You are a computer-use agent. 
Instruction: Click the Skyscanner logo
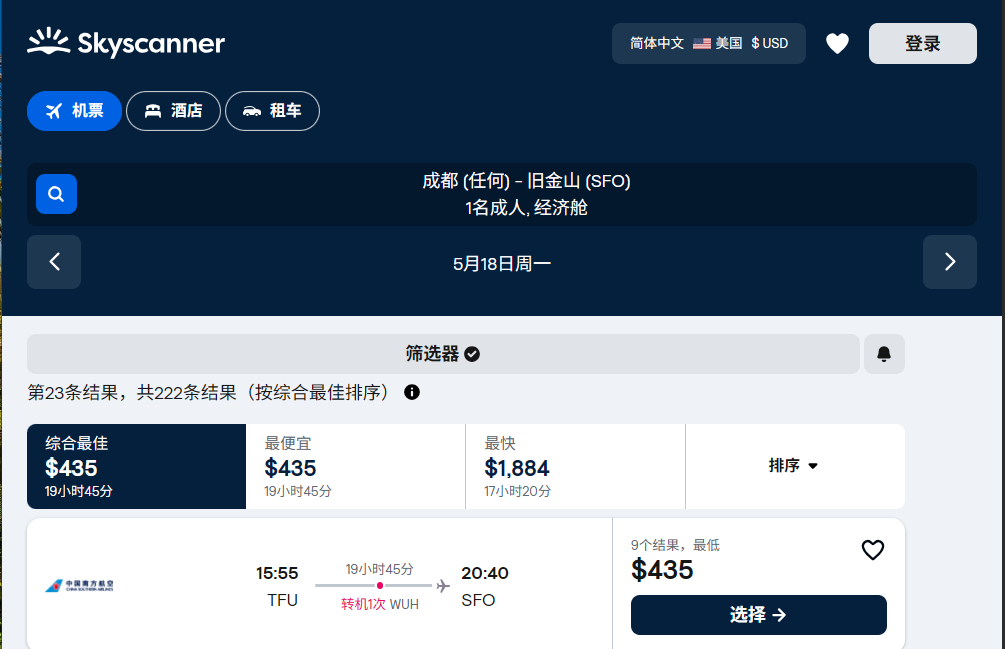pyautogui.click(x=126, y=43)
